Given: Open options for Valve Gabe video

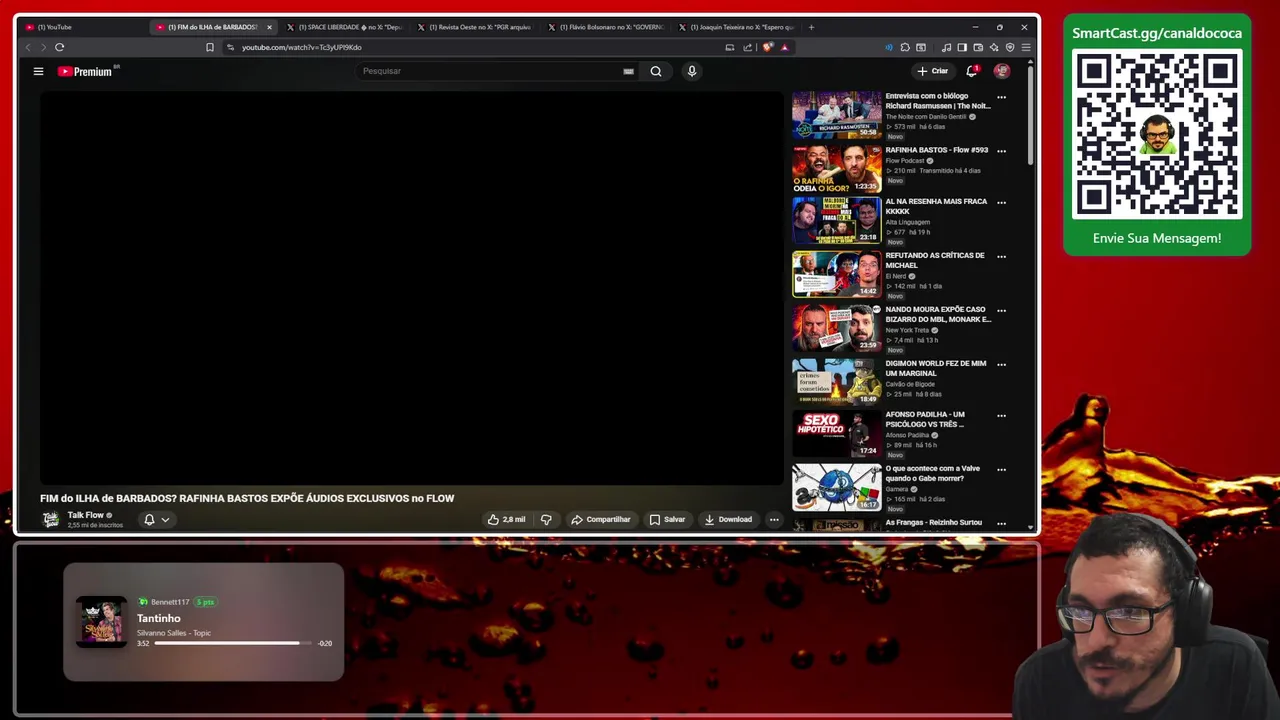Looking at the screenshot, I should (x=1001, y=470).
